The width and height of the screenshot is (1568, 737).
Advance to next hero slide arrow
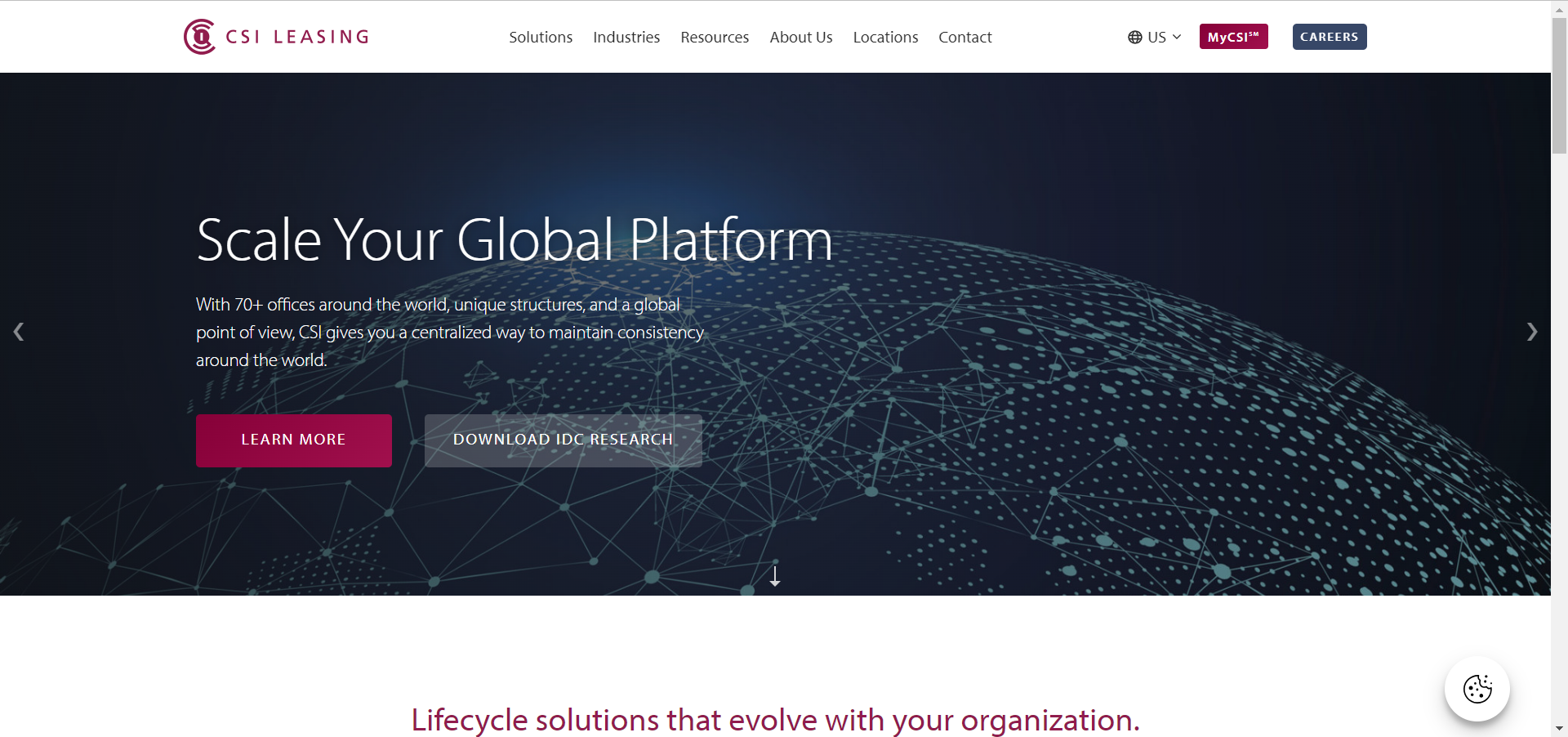1531,332
